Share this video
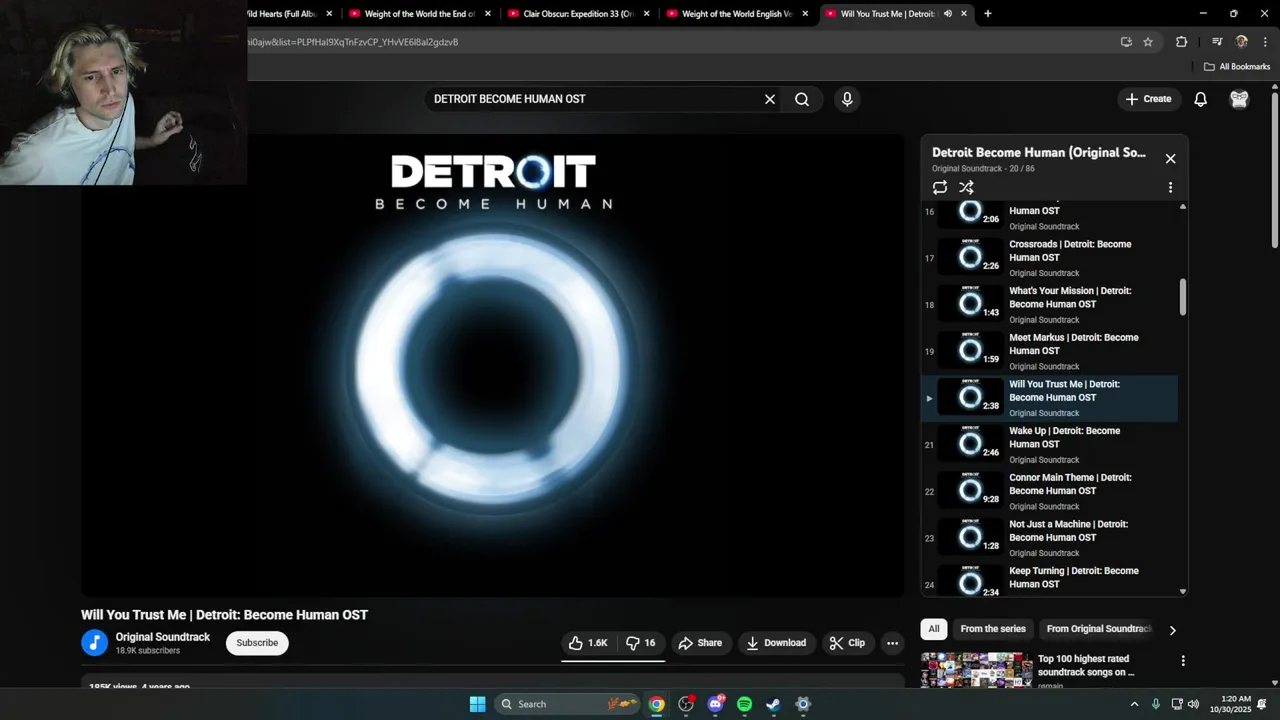The height and width of the screenshot is (720, 1280). click(x=699, y=643)
